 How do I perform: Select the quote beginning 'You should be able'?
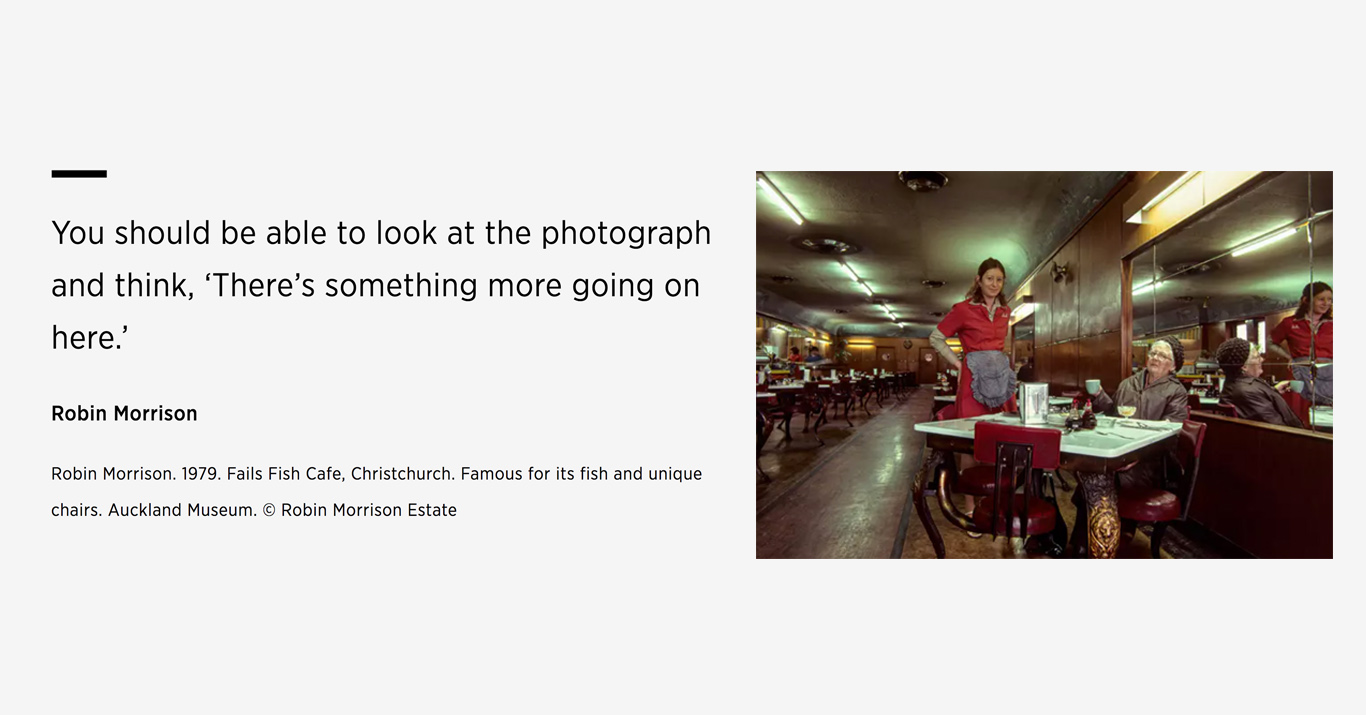click(x=381, y=285)
